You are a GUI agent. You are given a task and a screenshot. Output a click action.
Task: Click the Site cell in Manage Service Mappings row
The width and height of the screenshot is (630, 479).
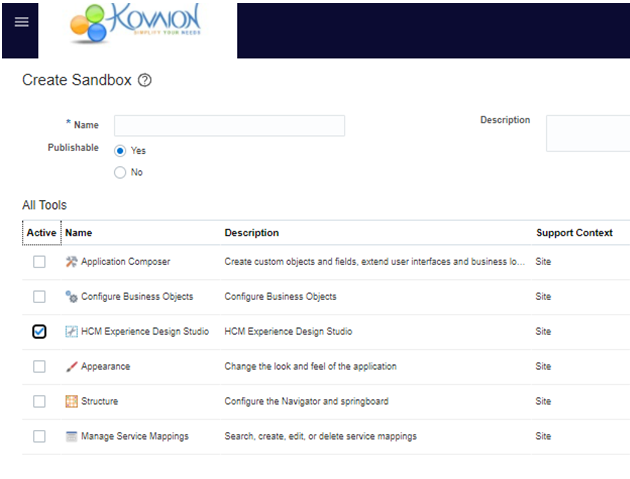coord(543,436)
